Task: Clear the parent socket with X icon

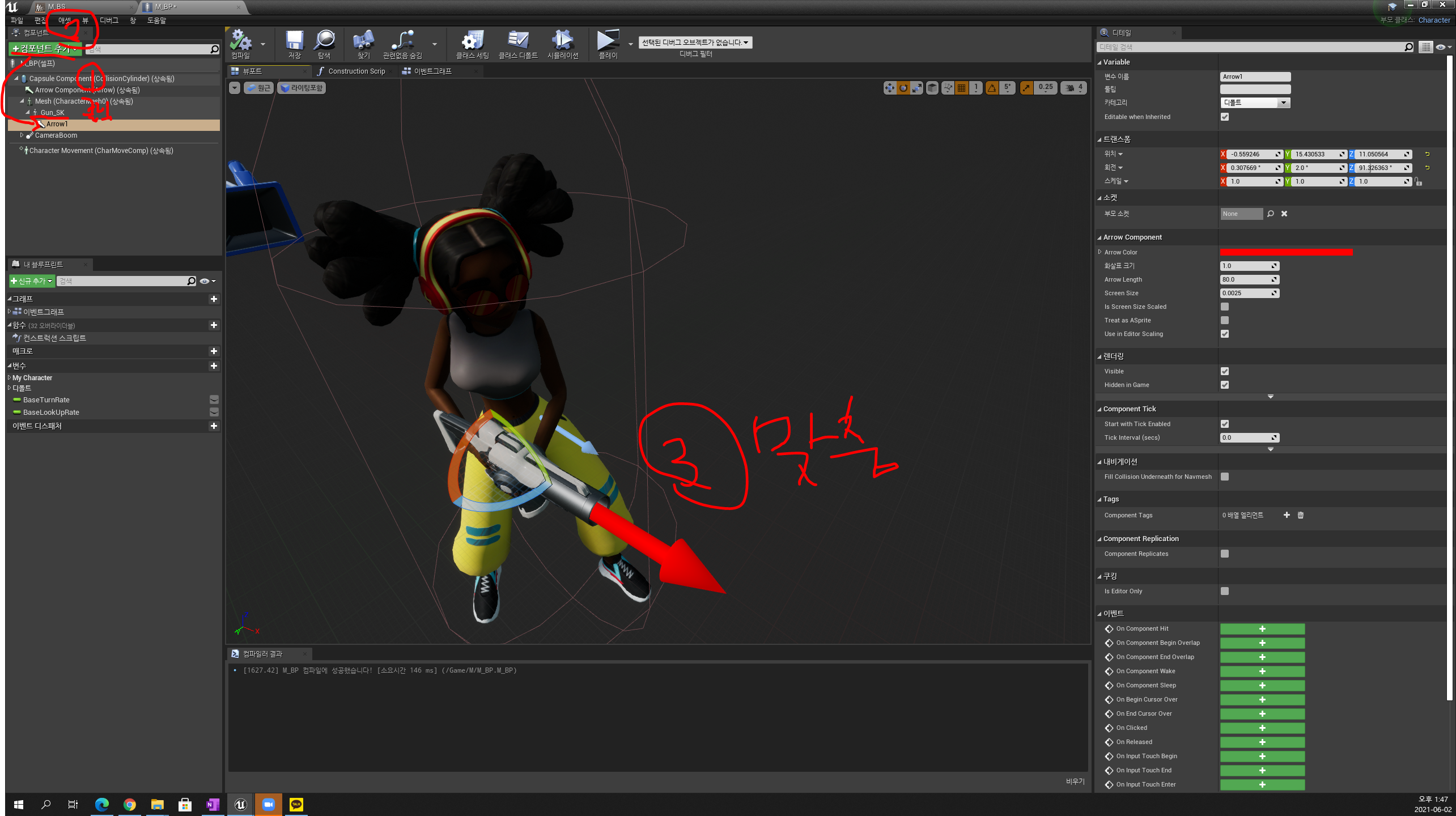Action: (x=1284, y=214)
